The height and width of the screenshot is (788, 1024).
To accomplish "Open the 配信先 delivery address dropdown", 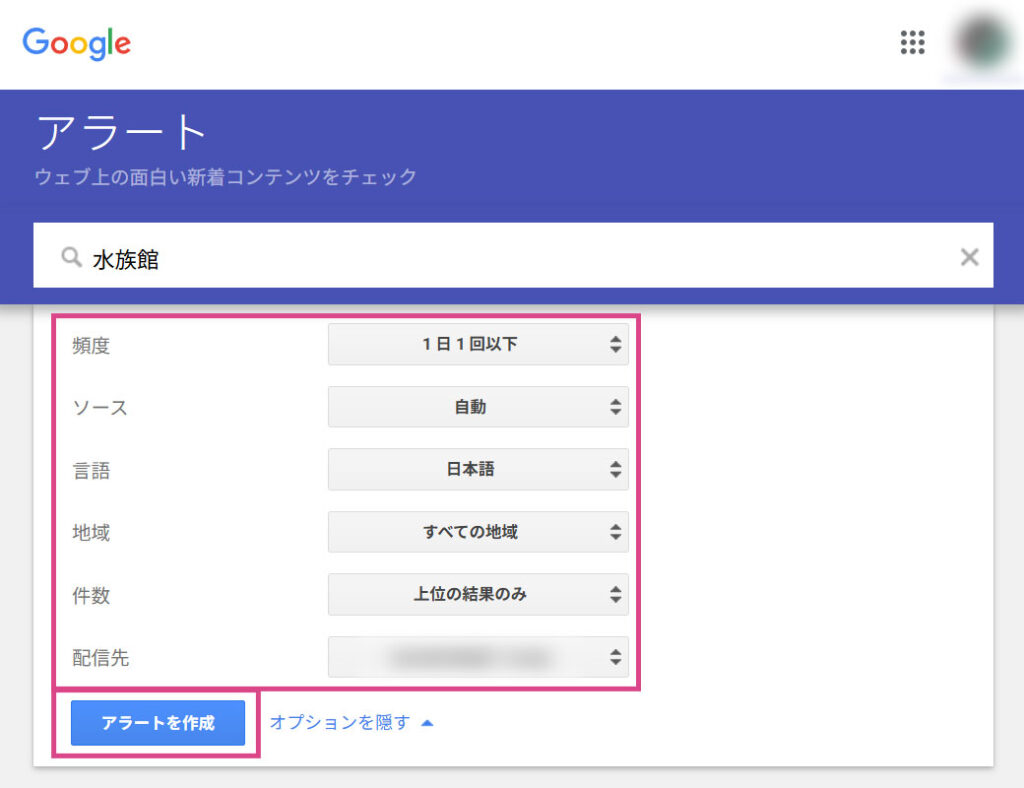I will [x=478, y=657].
